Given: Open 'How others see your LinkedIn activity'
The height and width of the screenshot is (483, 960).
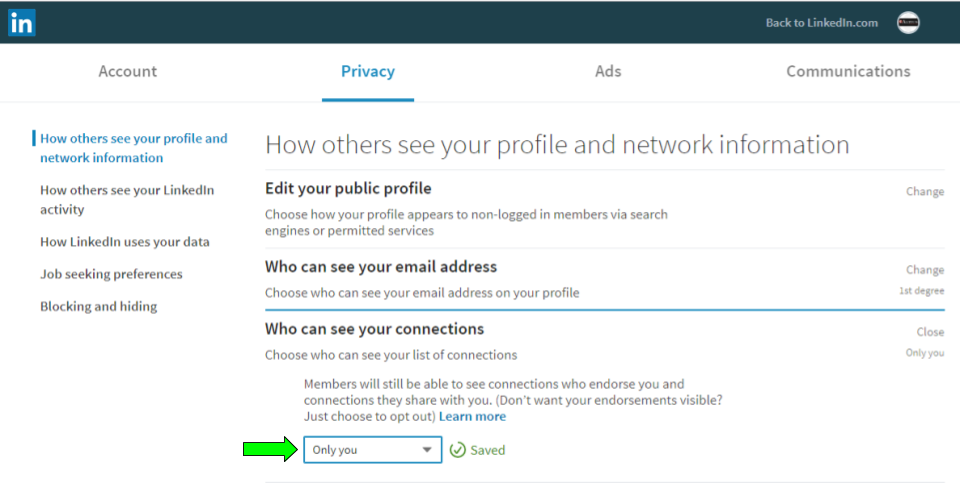Looking at the screenshot, I should (127, 199).
